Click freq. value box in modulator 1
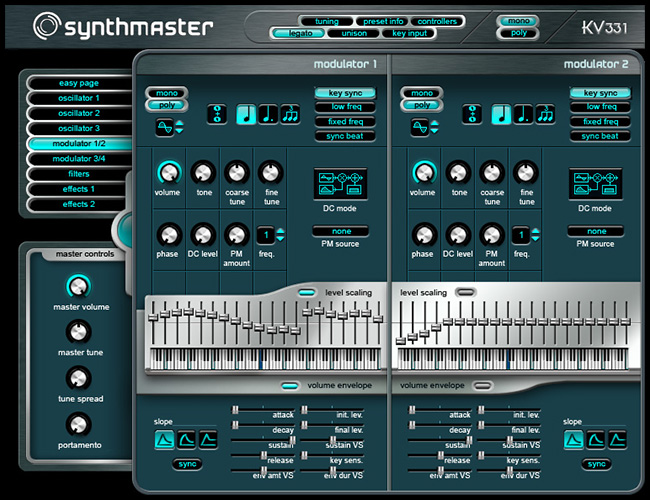650x500 pixels. pyautogui.click(x=266, y=235)
